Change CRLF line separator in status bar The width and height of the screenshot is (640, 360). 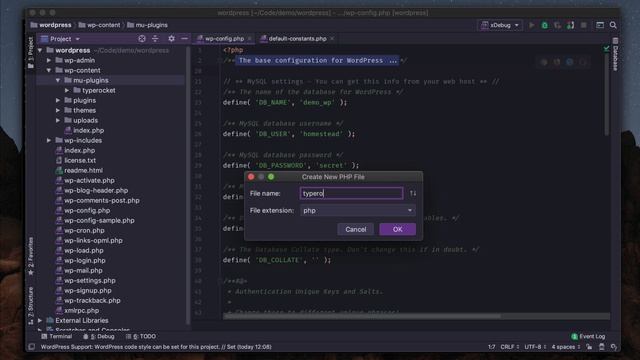509,347
